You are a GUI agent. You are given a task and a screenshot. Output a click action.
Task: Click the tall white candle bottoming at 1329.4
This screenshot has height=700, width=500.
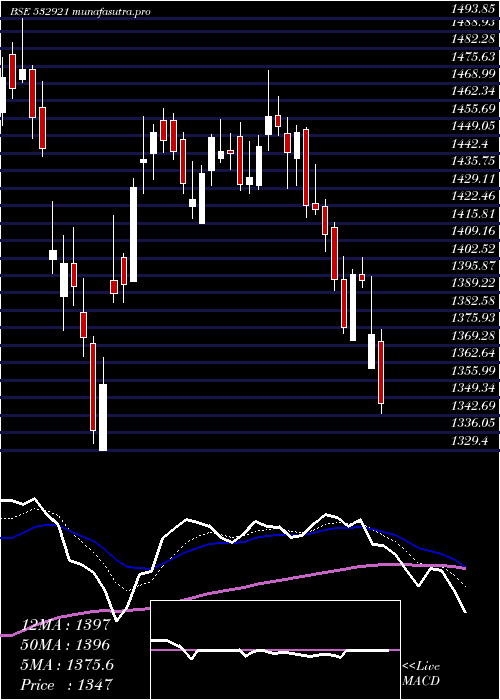pyautogui.click(x=103, y=417)
